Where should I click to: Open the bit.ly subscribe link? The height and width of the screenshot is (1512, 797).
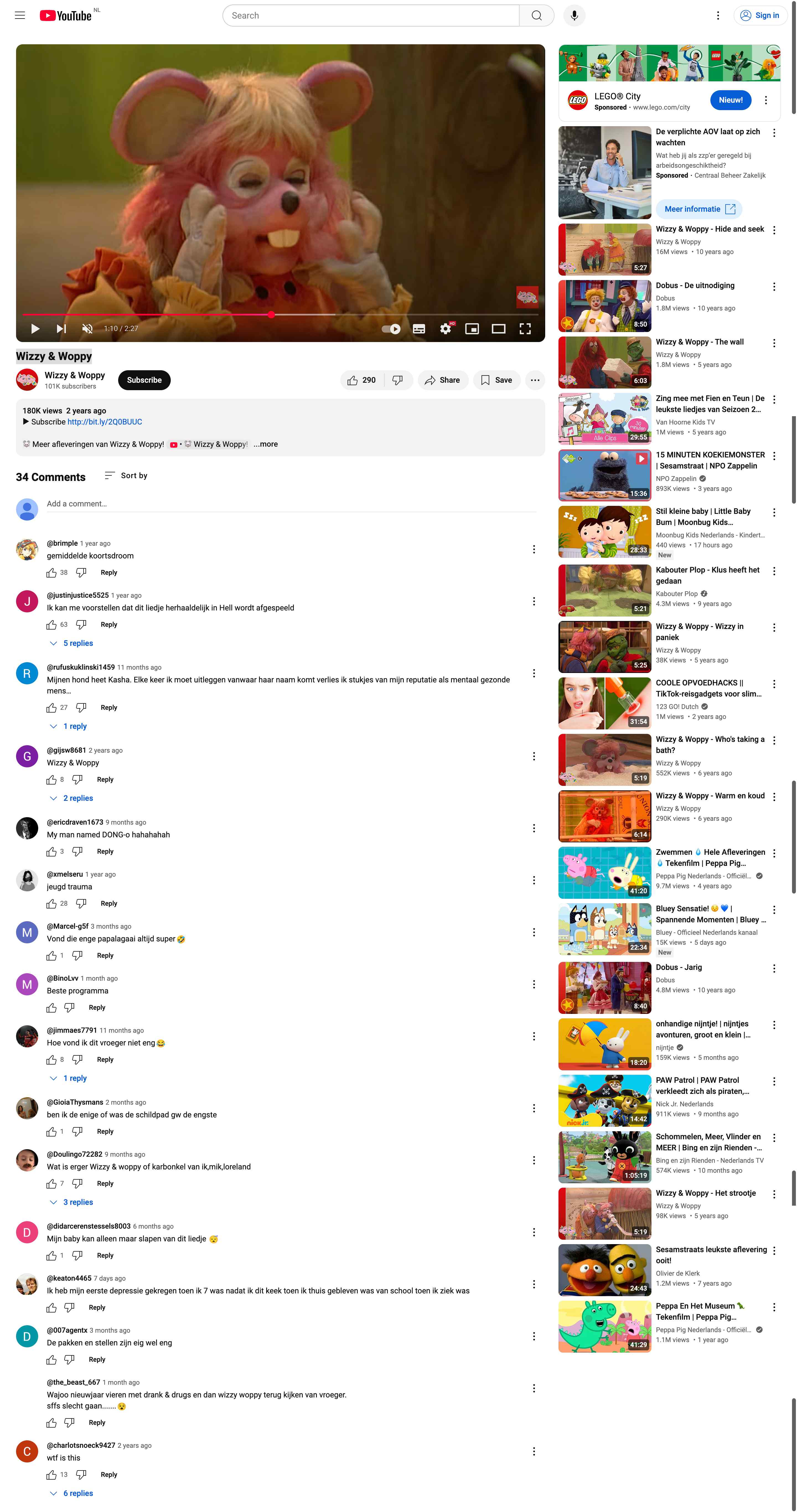pos(104,422)
